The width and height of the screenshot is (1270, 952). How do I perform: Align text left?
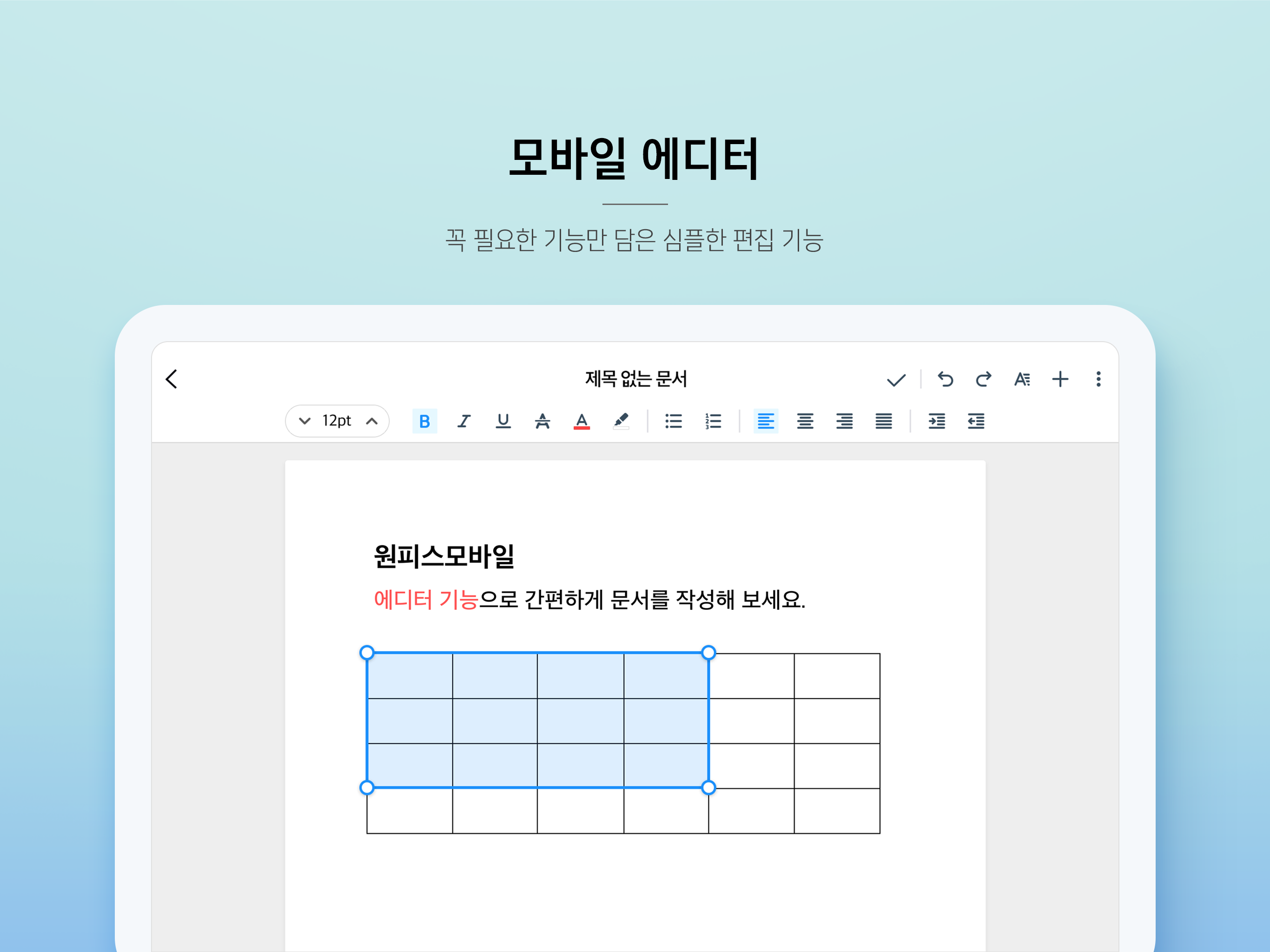pyautogui.click(x=766, y=422)
